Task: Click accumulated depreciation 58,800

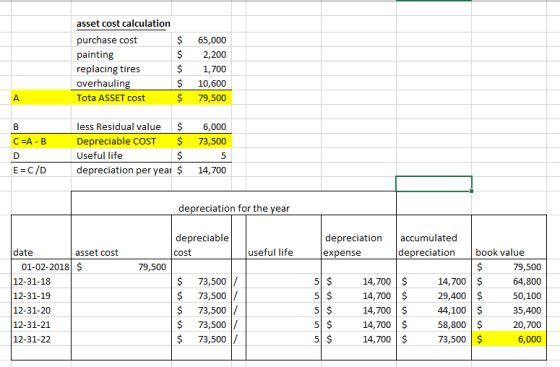Action: 434,325
